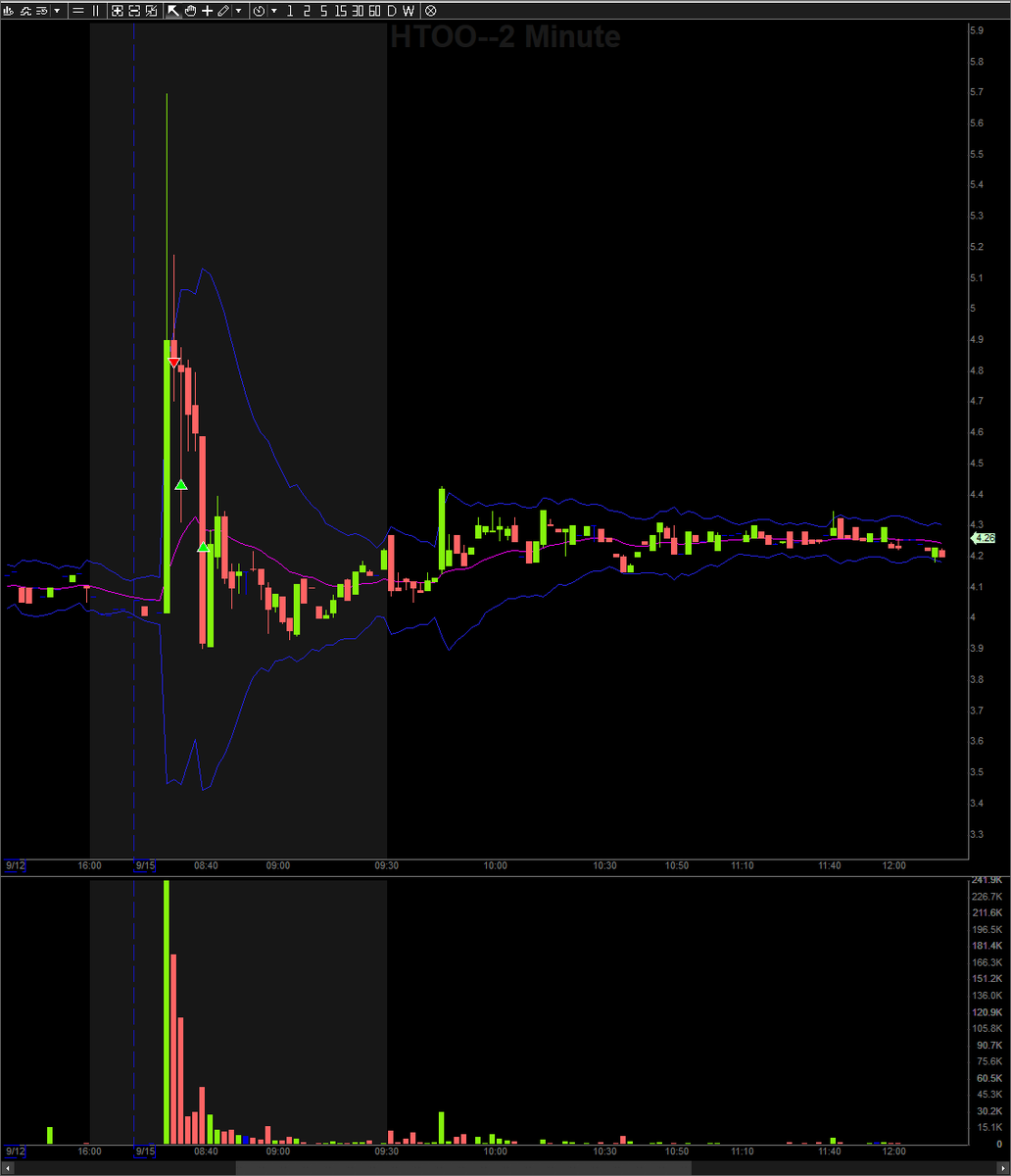This screenshot has height=1176, width=1011.
Task: Switch to 5 minute interval
Action: pyautogui.click(x=323, y=11)
